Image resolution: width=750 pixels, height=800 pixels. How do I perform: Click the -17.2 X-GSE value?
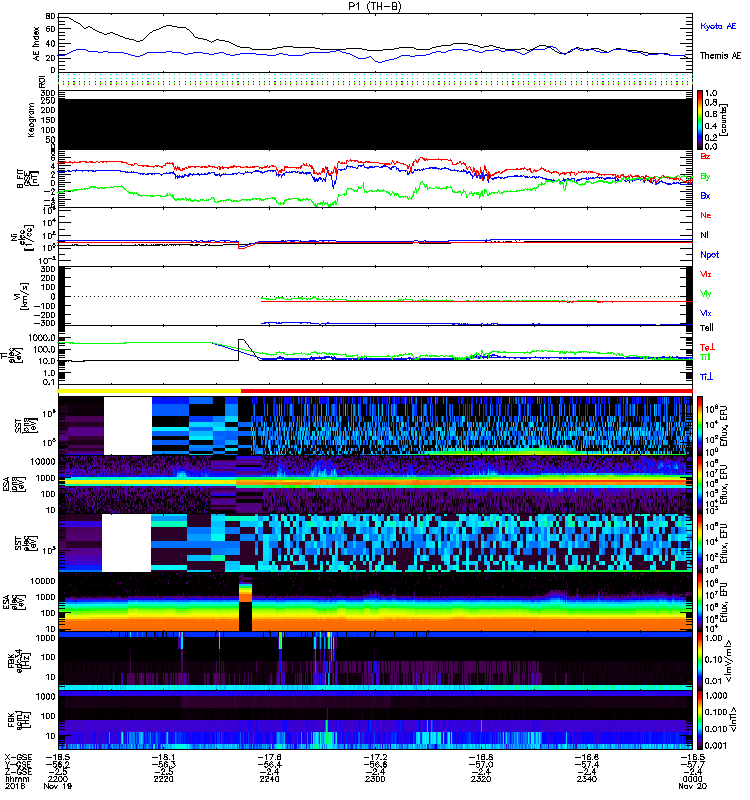coord(375,757)
